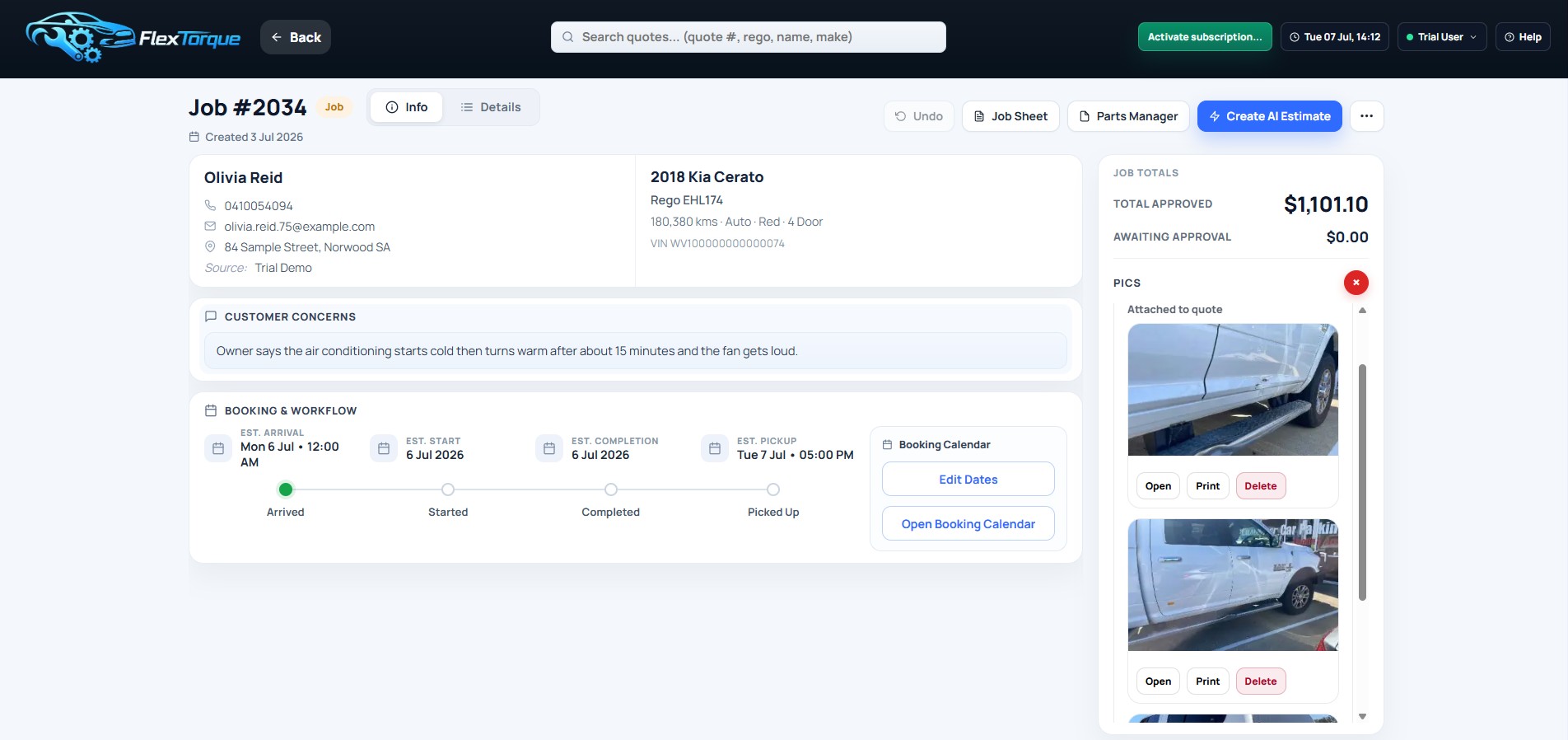Viewport: 1568px width, 740px height.
Task: Click Open Booking Calendar button
Action: (968, 523)
